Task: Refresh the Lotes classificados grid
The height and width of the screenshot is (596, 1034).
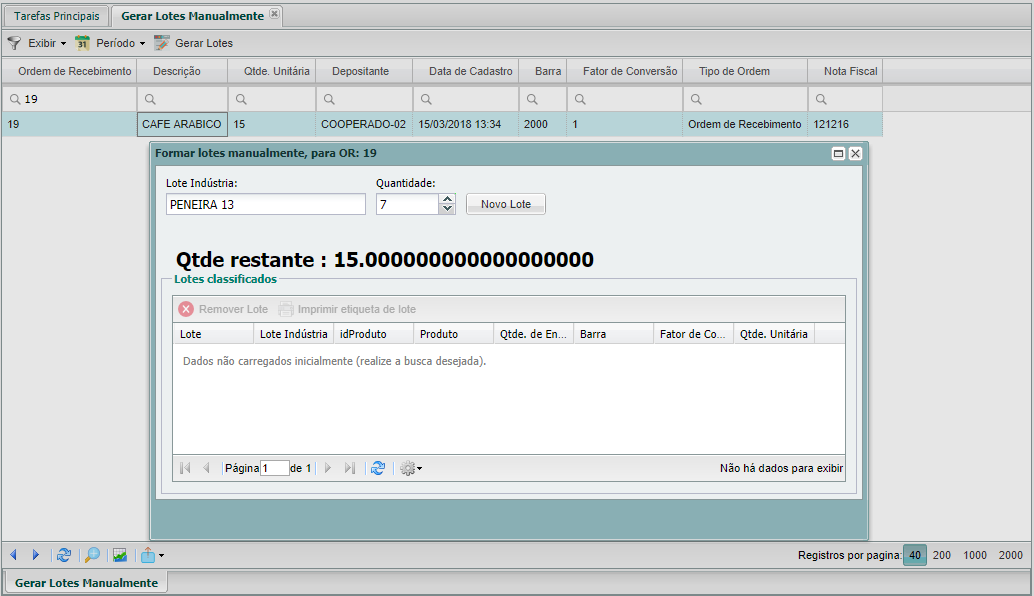Action: point(378,468)
